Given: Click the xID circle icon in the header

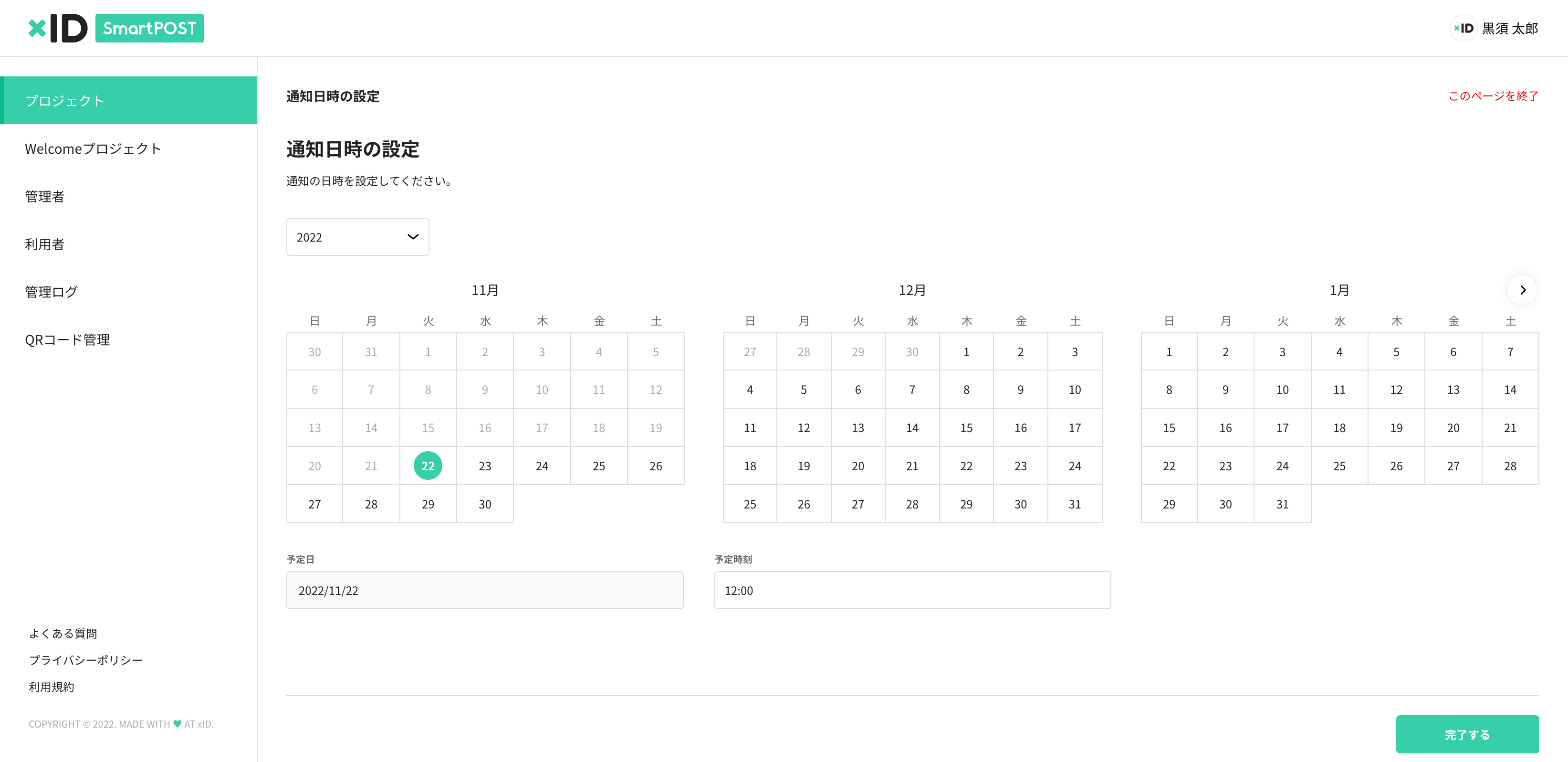Looking at the screenshot, I should (1463, 28).
